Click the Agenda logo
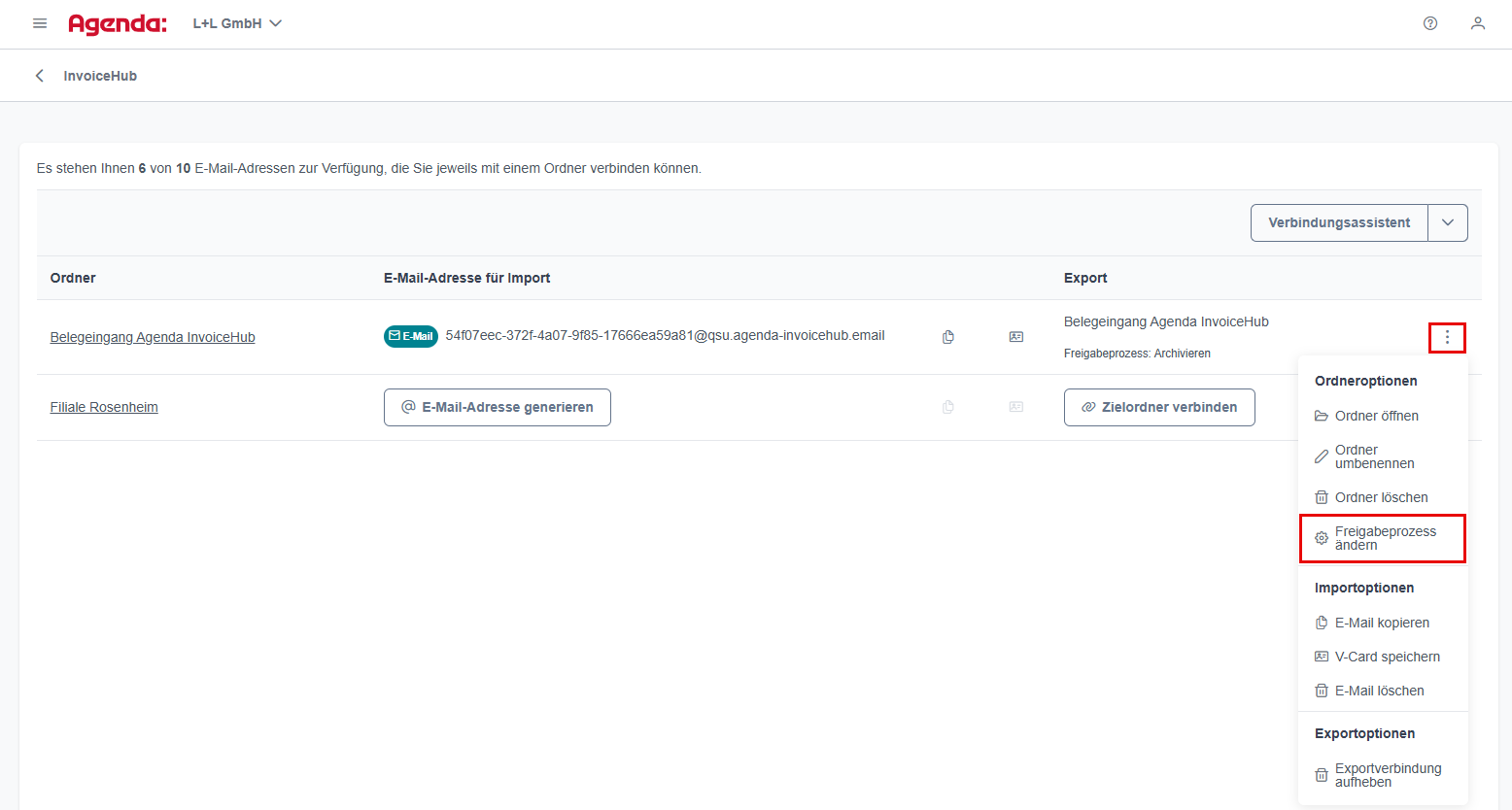 118,23
